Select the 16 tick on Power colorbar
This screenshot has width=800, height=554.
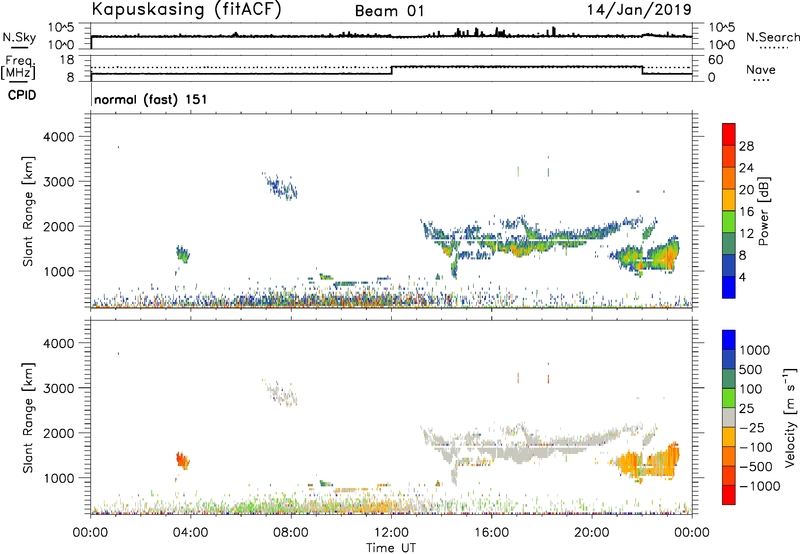746,212
